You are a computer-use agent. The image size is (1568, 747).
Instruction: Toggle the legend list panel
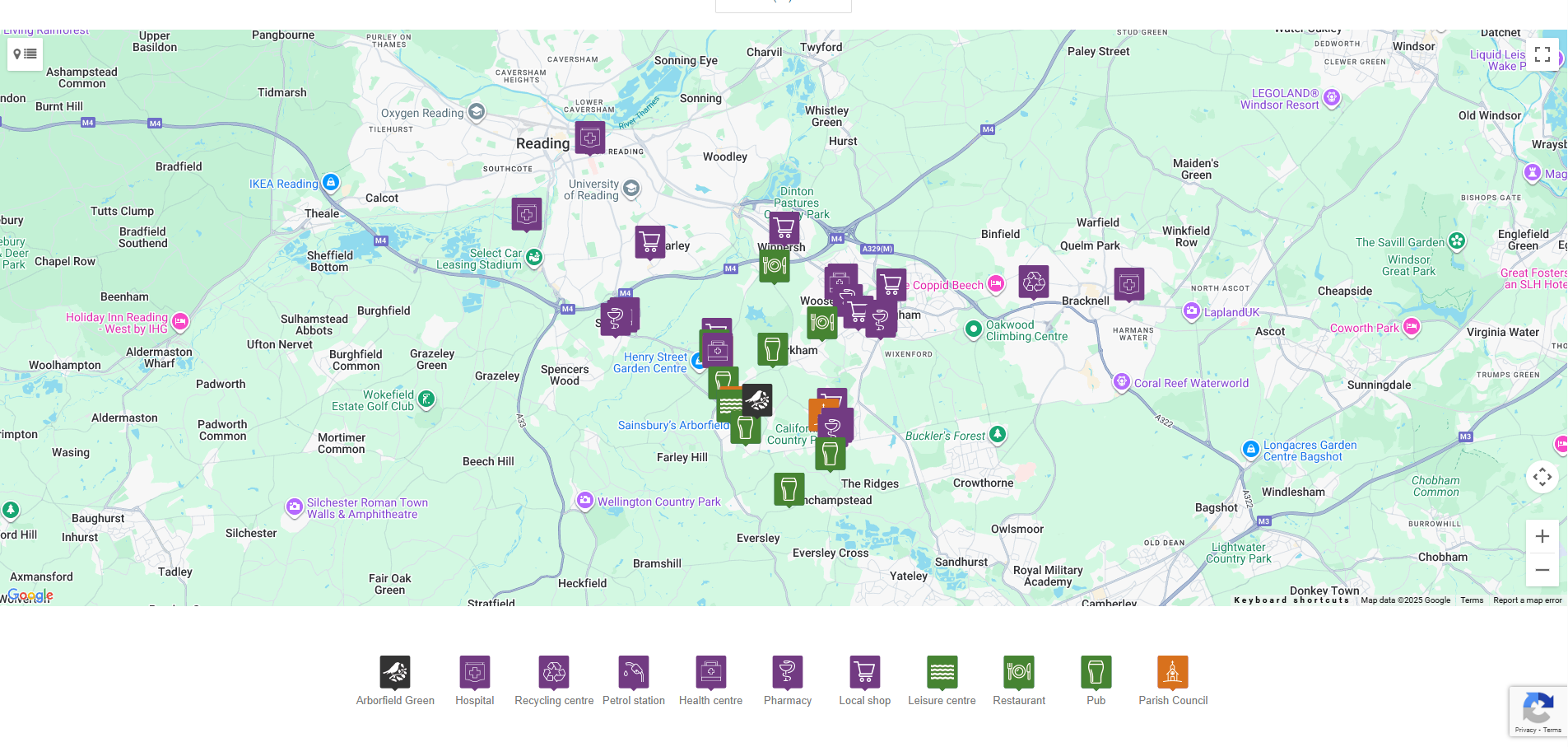tap(25, 54)
